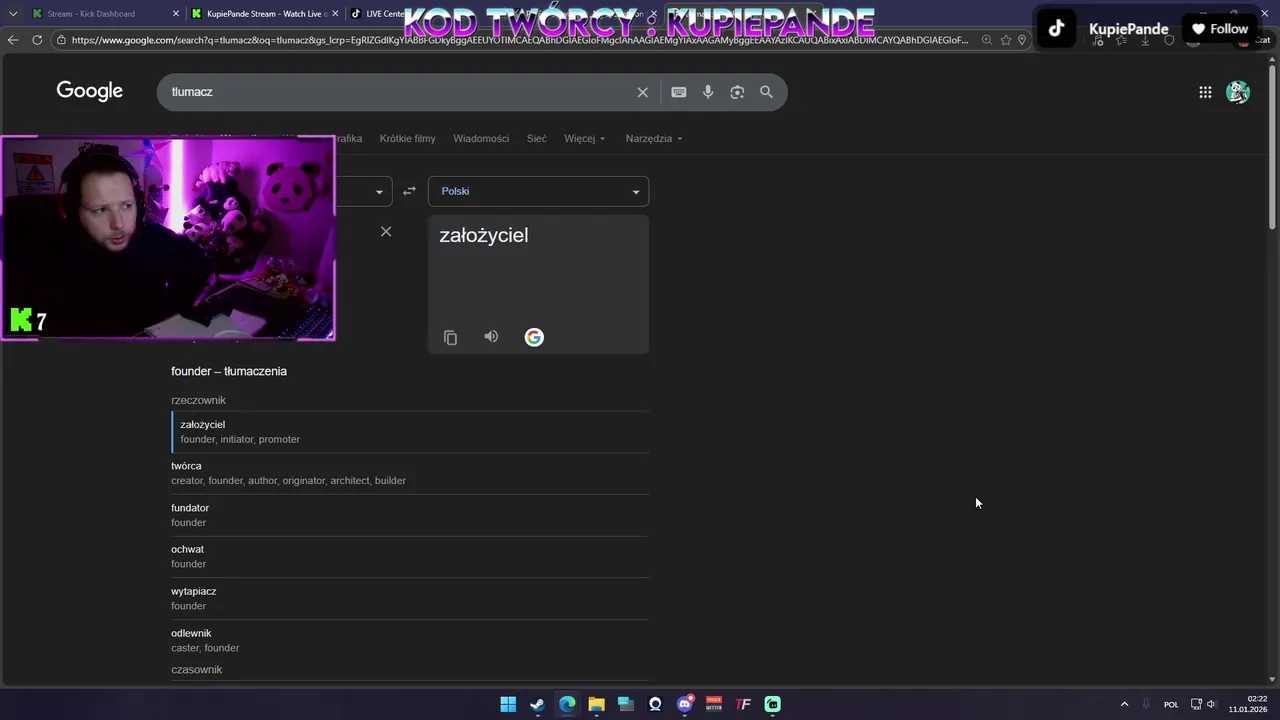
Task: Copy the translation założyciel
Action: [x=450, y=338]
